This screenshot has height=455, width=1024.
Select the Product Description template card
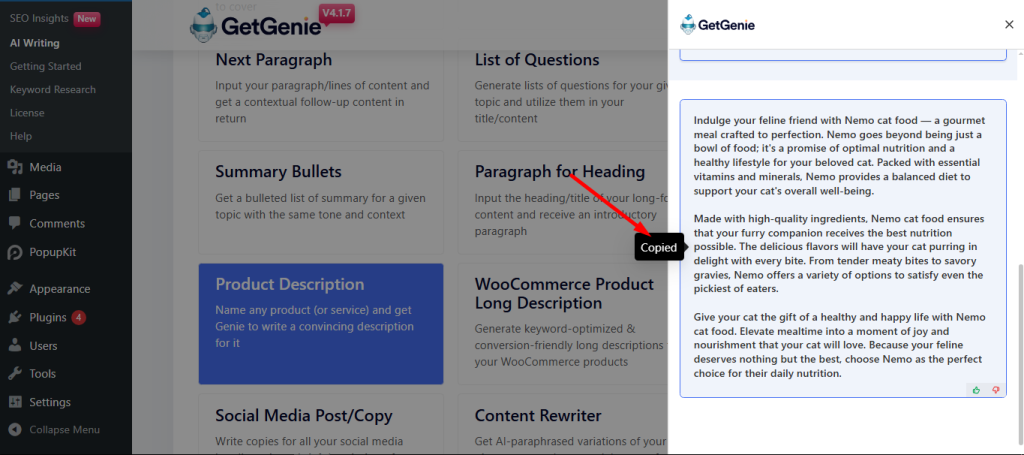tap(321, 324)
